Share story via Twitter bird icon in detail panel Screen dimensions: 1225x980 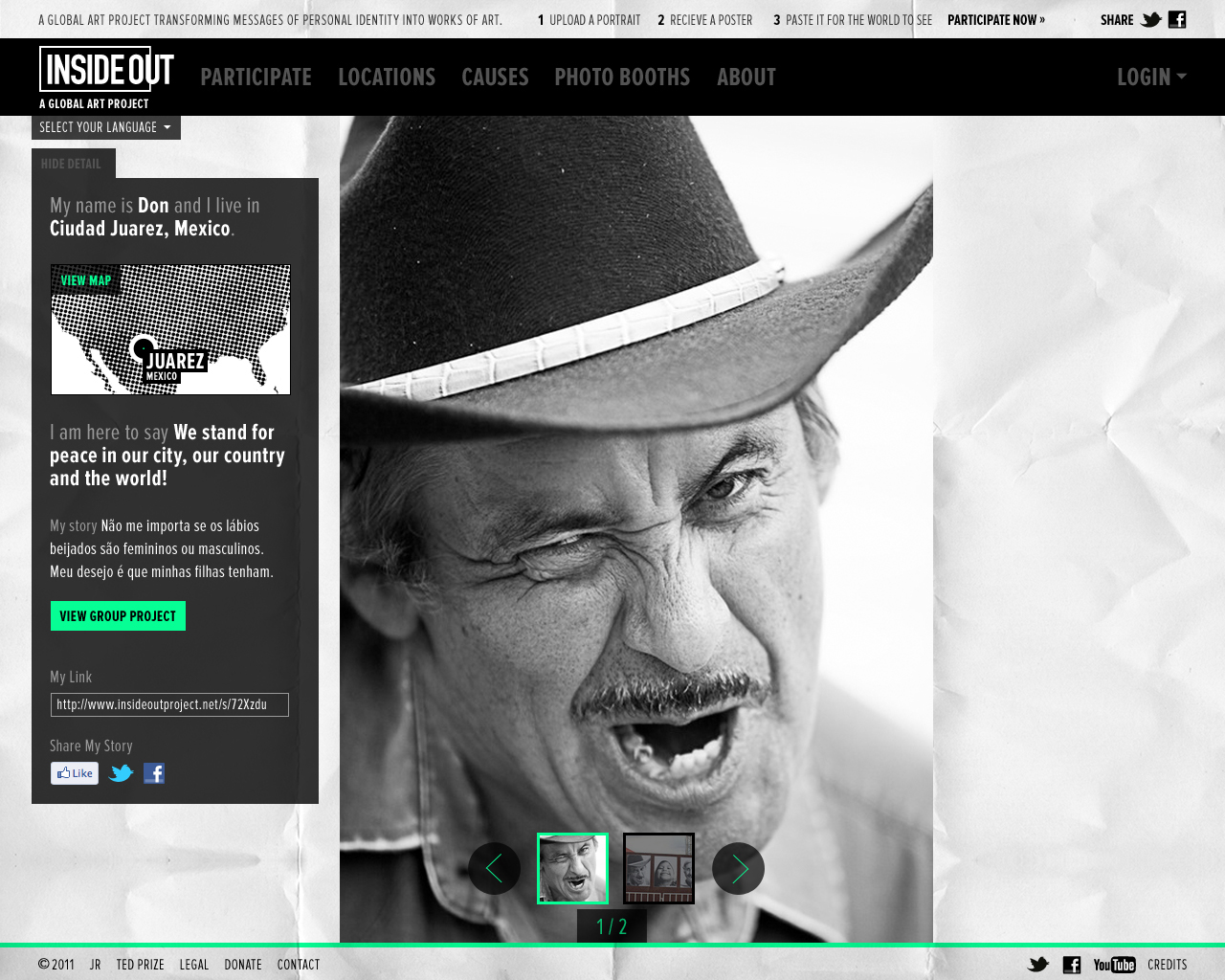point(121,773)
